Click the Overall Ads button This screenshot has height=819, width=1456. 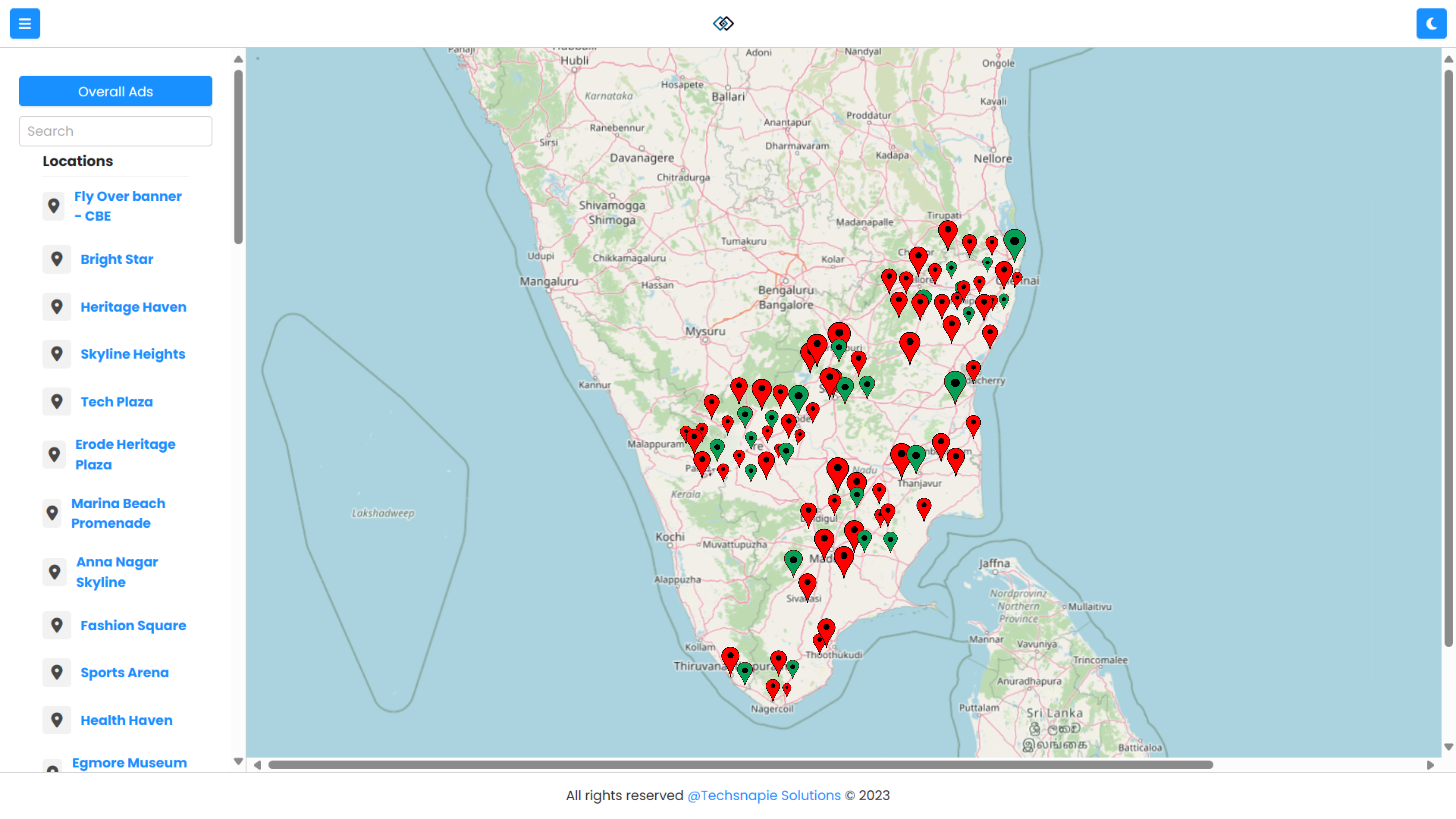pyautogui.click(x=115, y=91)
